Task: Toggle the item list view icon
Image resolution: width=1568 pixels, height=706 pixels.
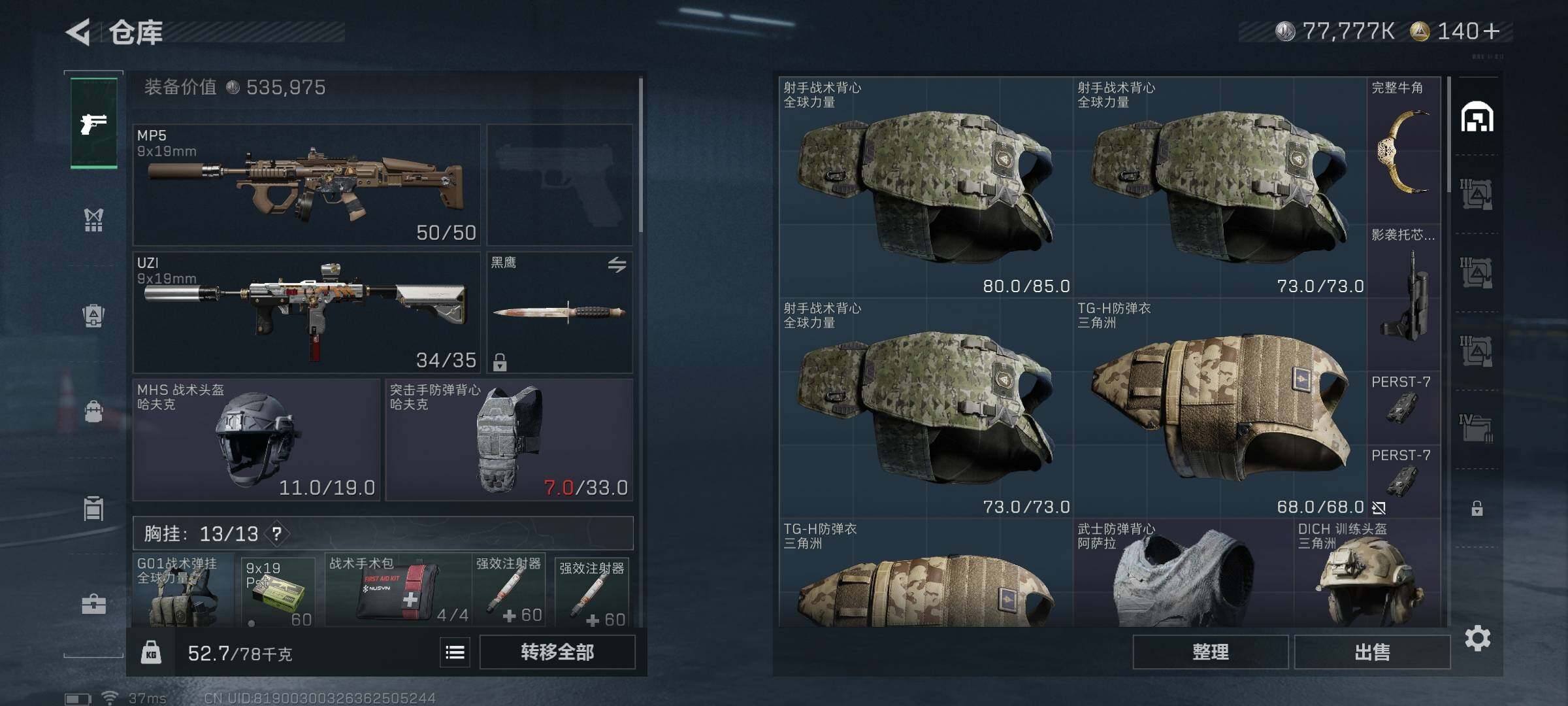Action: click(x=455, y=652)
